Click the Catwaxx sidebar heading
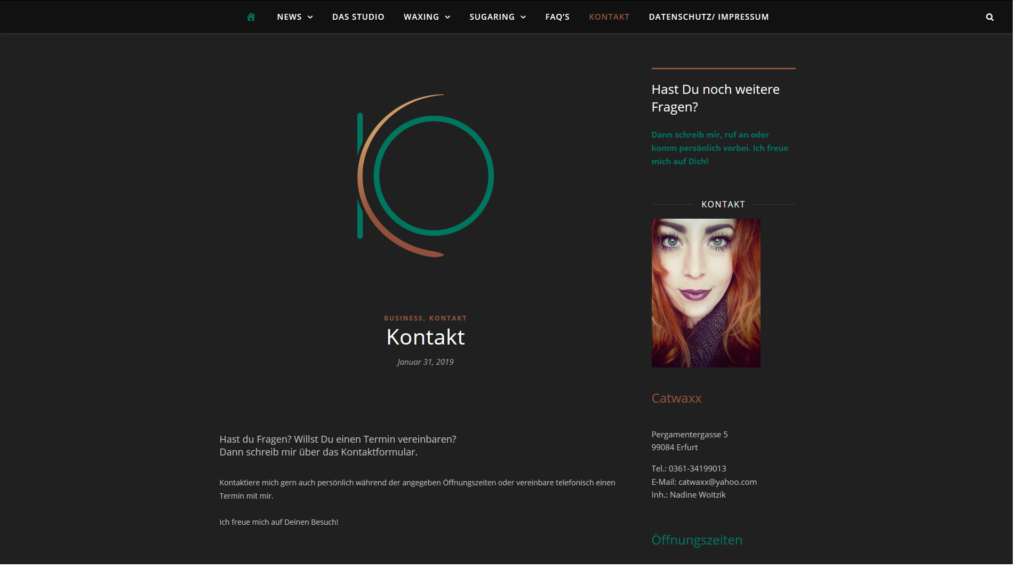Viewport: 1024px width, 576px height. click(676, 398)
